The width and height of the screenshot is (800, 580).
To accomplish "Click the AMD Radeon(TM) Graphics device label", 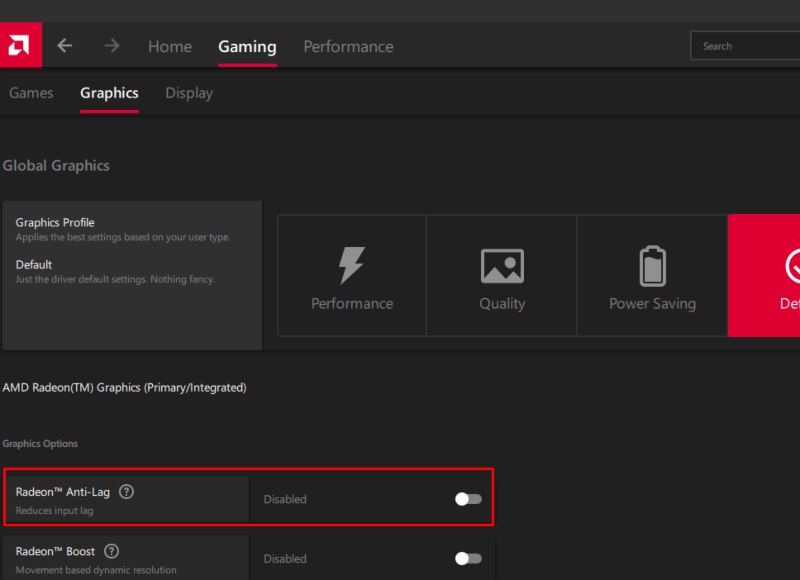I will tap(124, 387).
